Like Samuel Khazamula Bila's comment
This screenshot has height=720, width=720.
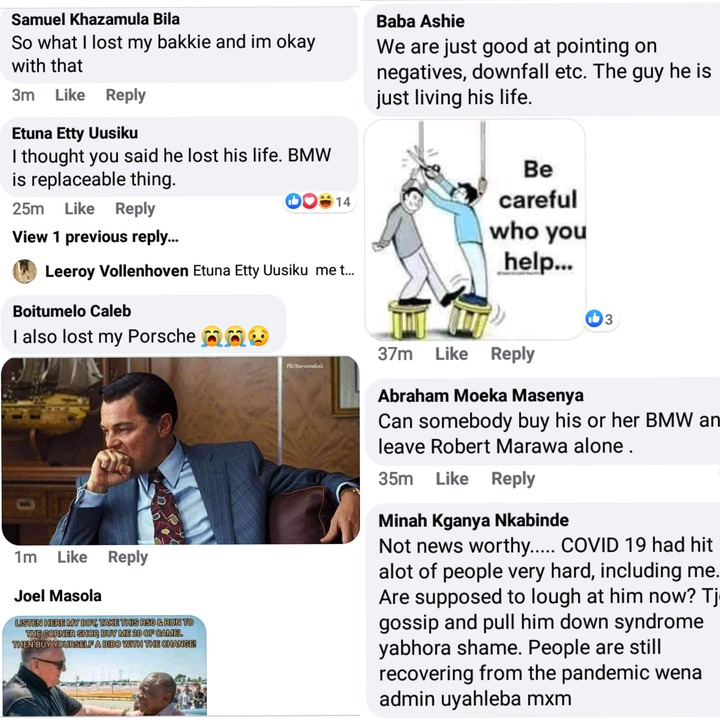tap(70, 95)
